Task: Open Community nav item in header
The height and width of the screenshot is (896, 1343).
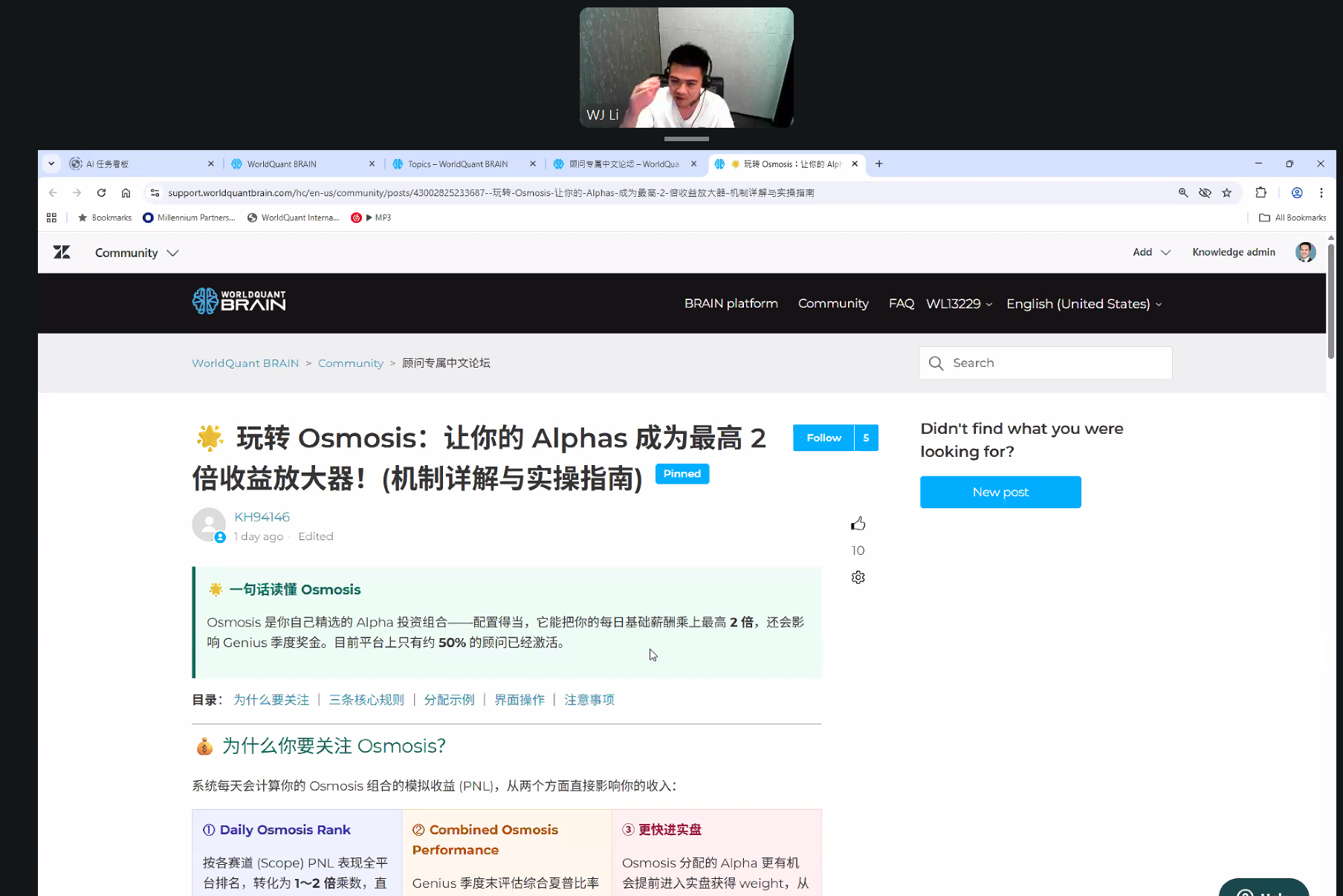Action: tap(833, 303)
